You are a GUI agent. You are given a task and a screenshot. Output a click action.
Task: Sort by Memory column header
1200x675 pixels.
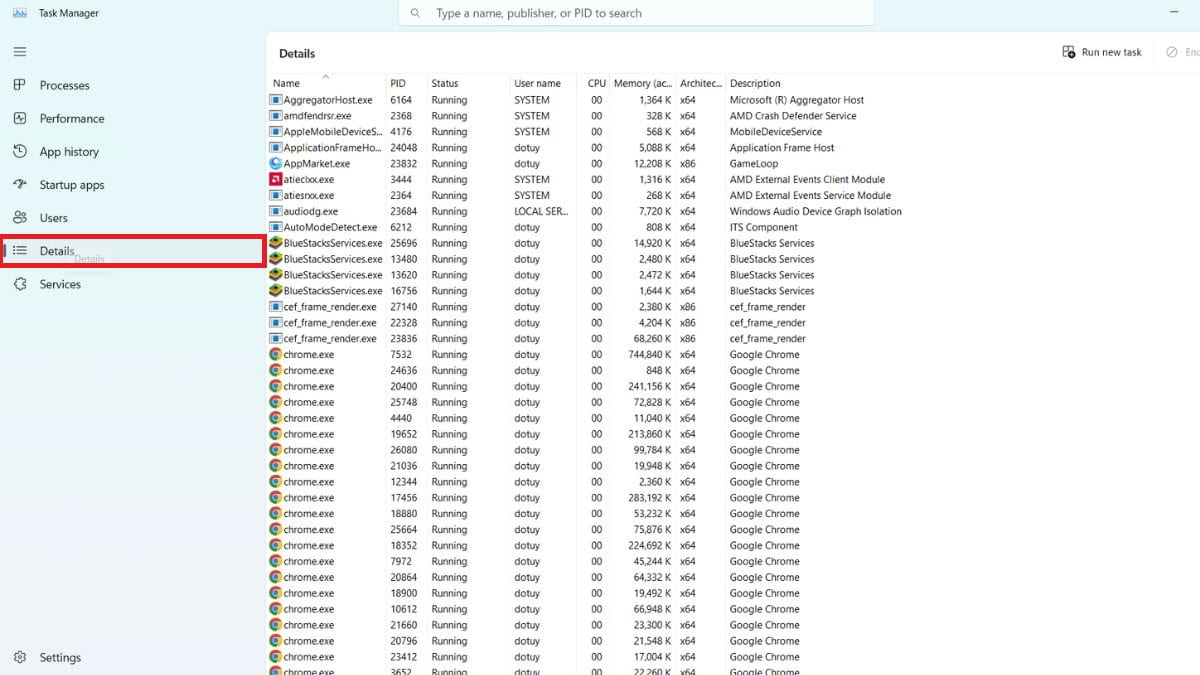(642, 84)
